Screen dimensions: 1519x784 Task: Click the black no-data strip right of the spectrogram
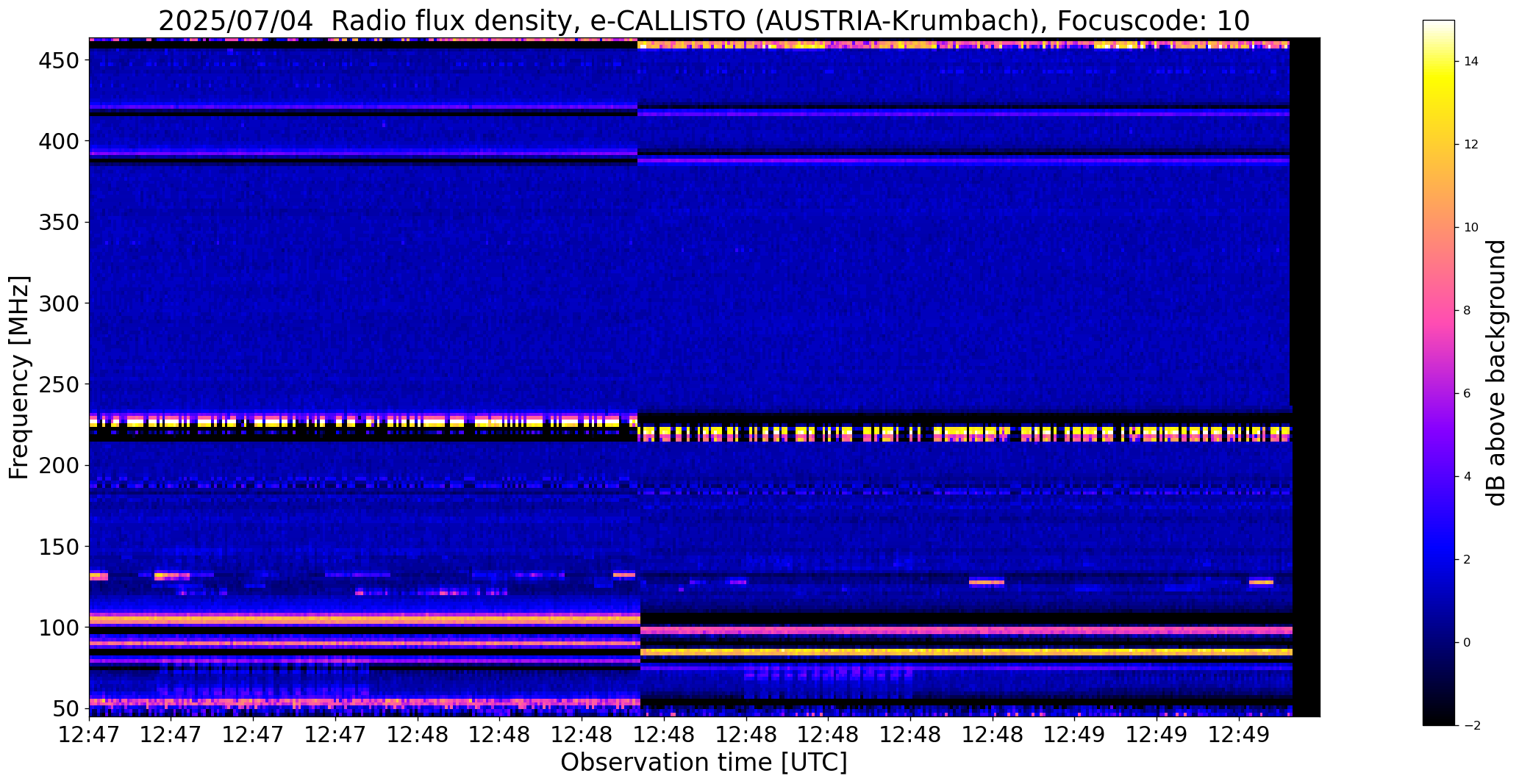(1306, 377)
